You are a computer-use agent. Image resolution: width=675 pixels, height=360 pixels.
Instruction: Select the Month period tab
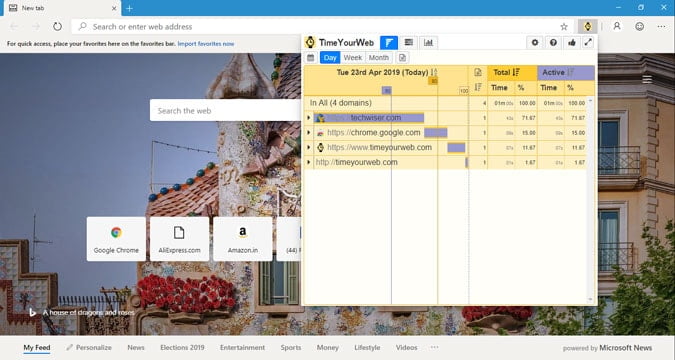point(379,58)
